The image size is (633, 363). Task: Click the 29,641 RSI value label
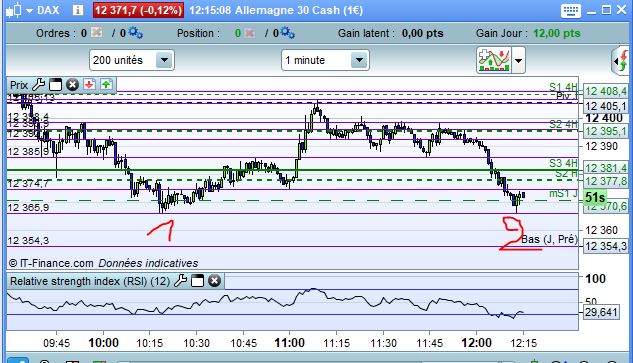[x=601, y=312]
